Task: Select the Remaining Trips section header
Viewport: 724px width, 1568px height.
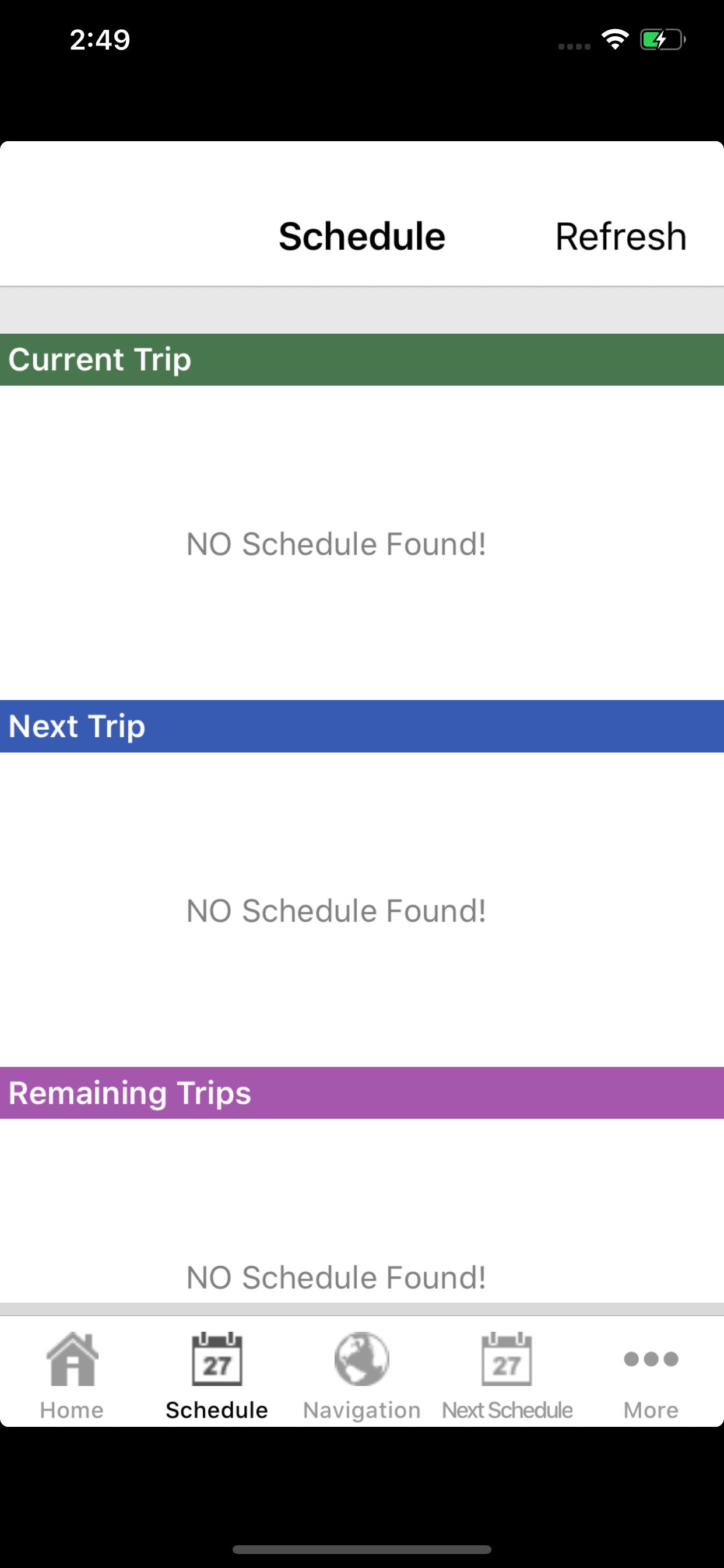Action: pos(362,1093)
